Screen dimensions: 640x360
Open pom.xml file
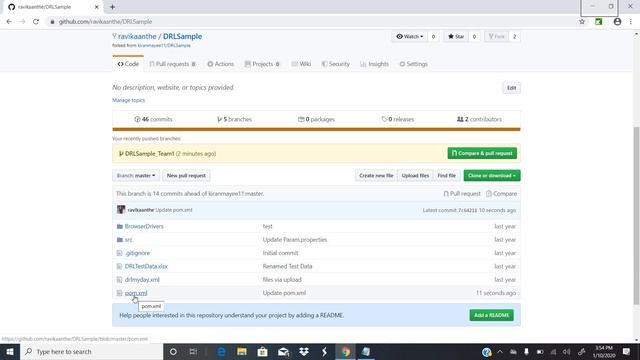[x=136, y=293]
